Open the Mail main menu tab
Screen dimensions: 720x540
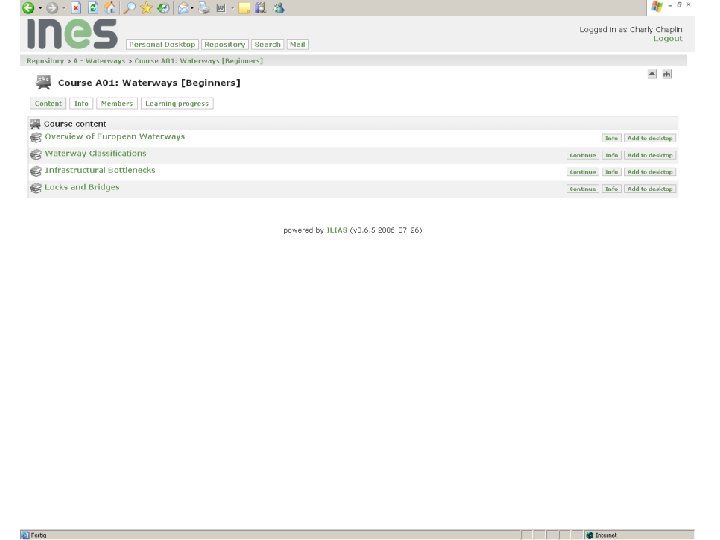298,45
